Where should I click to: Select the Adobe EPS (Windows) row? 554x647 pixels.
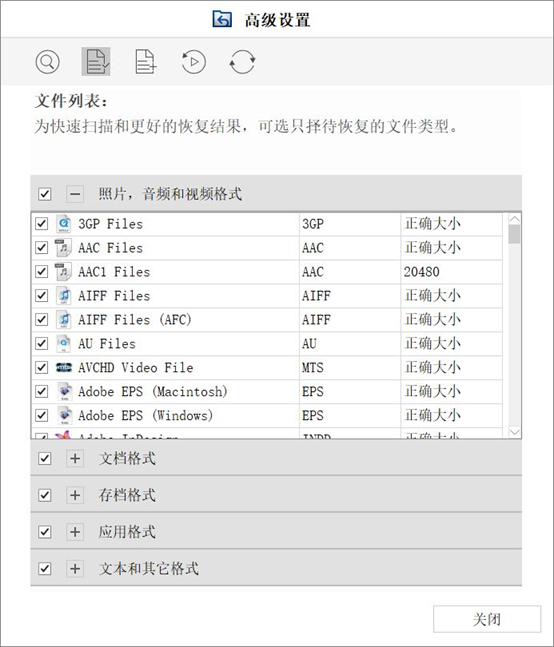[x=267, y=415]
